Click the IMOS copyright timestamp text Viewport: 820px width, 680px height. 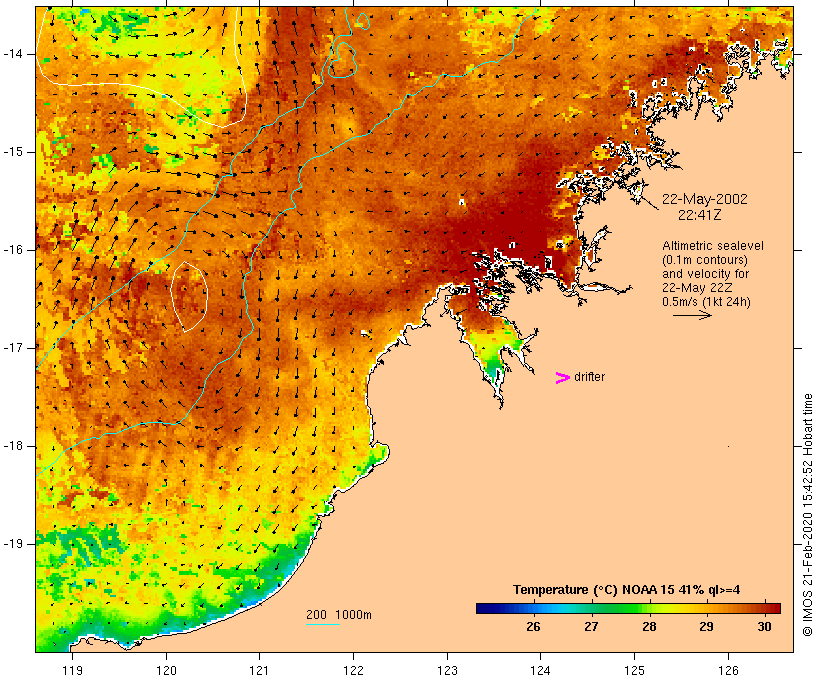tap(807, 515)
